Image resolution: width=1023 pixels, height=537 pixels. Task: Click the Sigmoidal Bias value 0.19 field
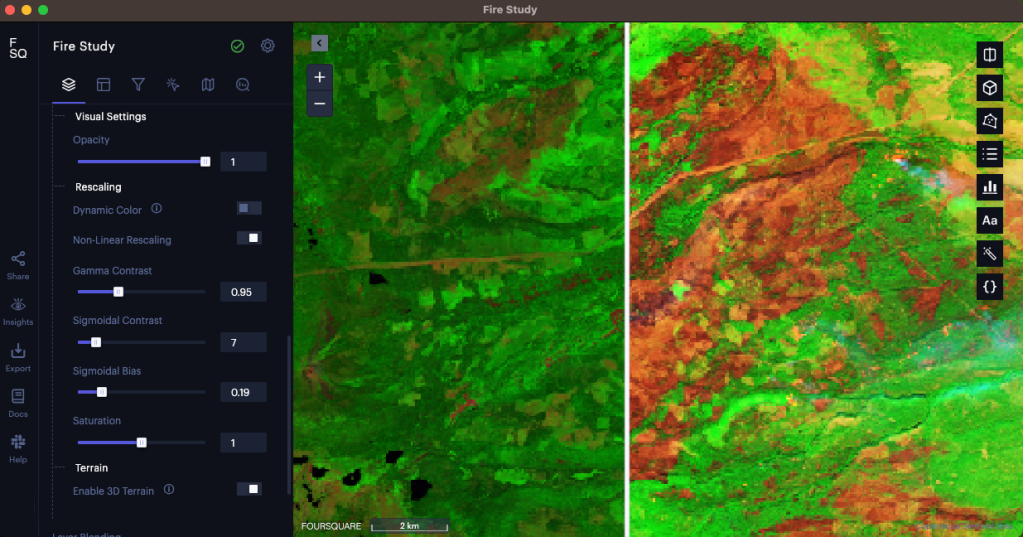[x=243, y=392]
